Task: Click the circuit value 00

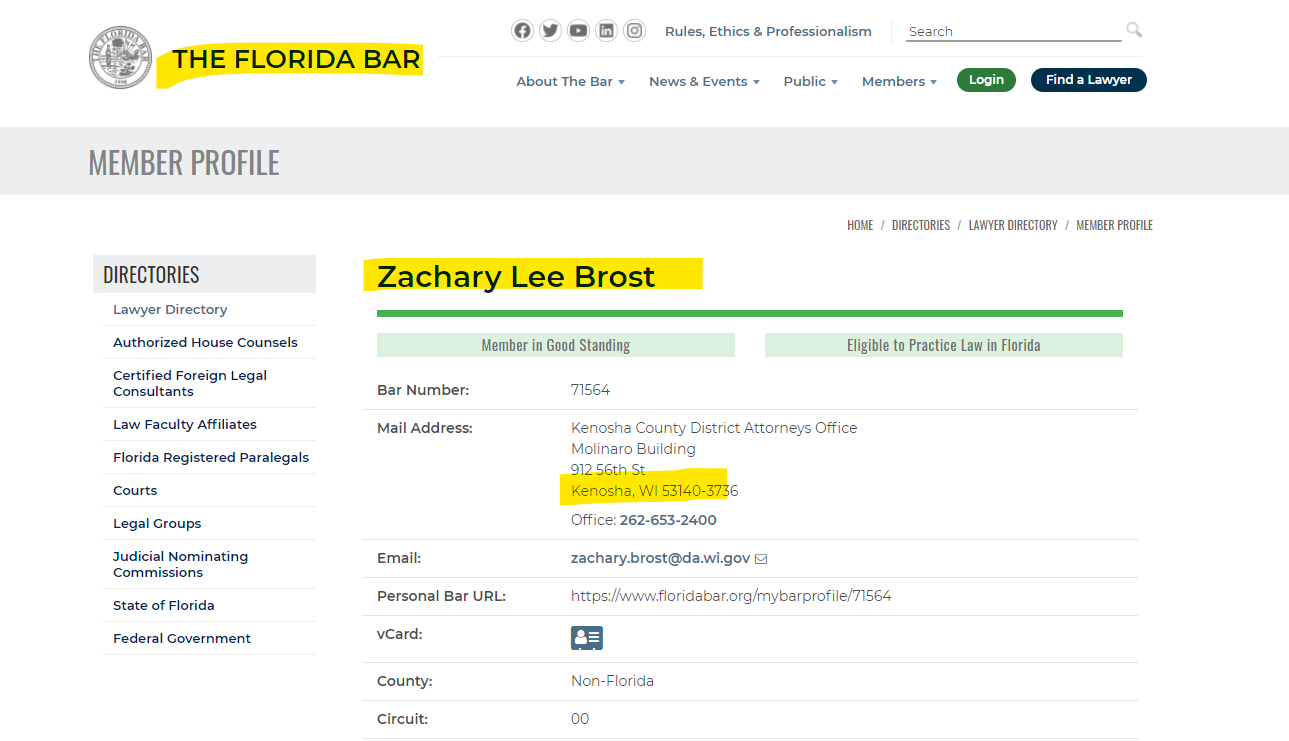Action: [x=580, y=719]
